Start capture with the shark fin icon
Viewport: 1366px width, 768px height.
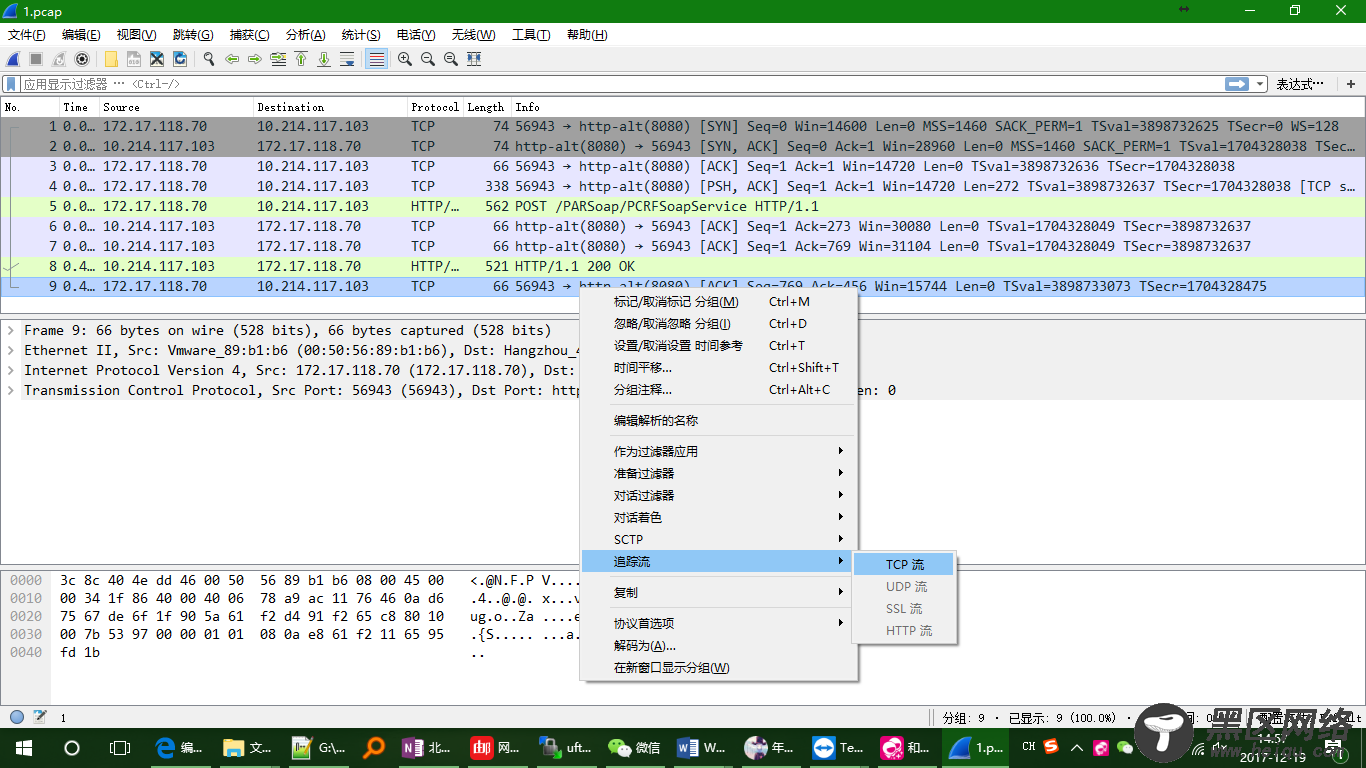pos(14,59)
